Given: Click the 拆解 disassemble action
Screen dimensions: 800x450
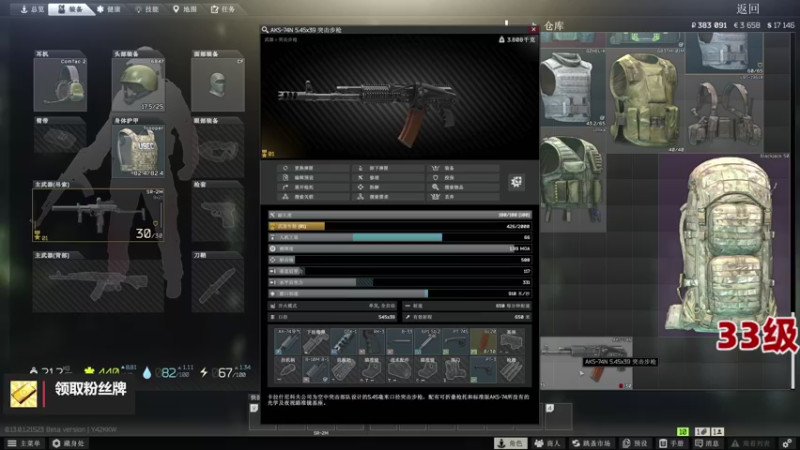Looking at the screenshot, I should tap(389, 187).
